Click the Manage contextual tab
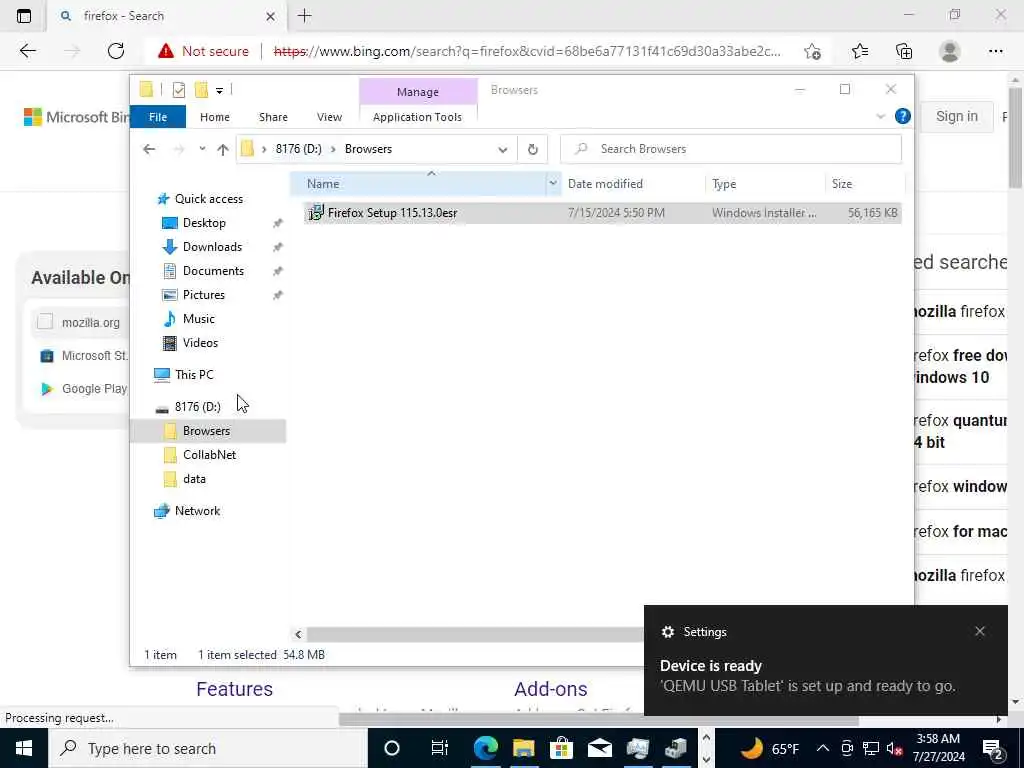This screenshot has height=768, width=1024. click(x=418, y=92)
